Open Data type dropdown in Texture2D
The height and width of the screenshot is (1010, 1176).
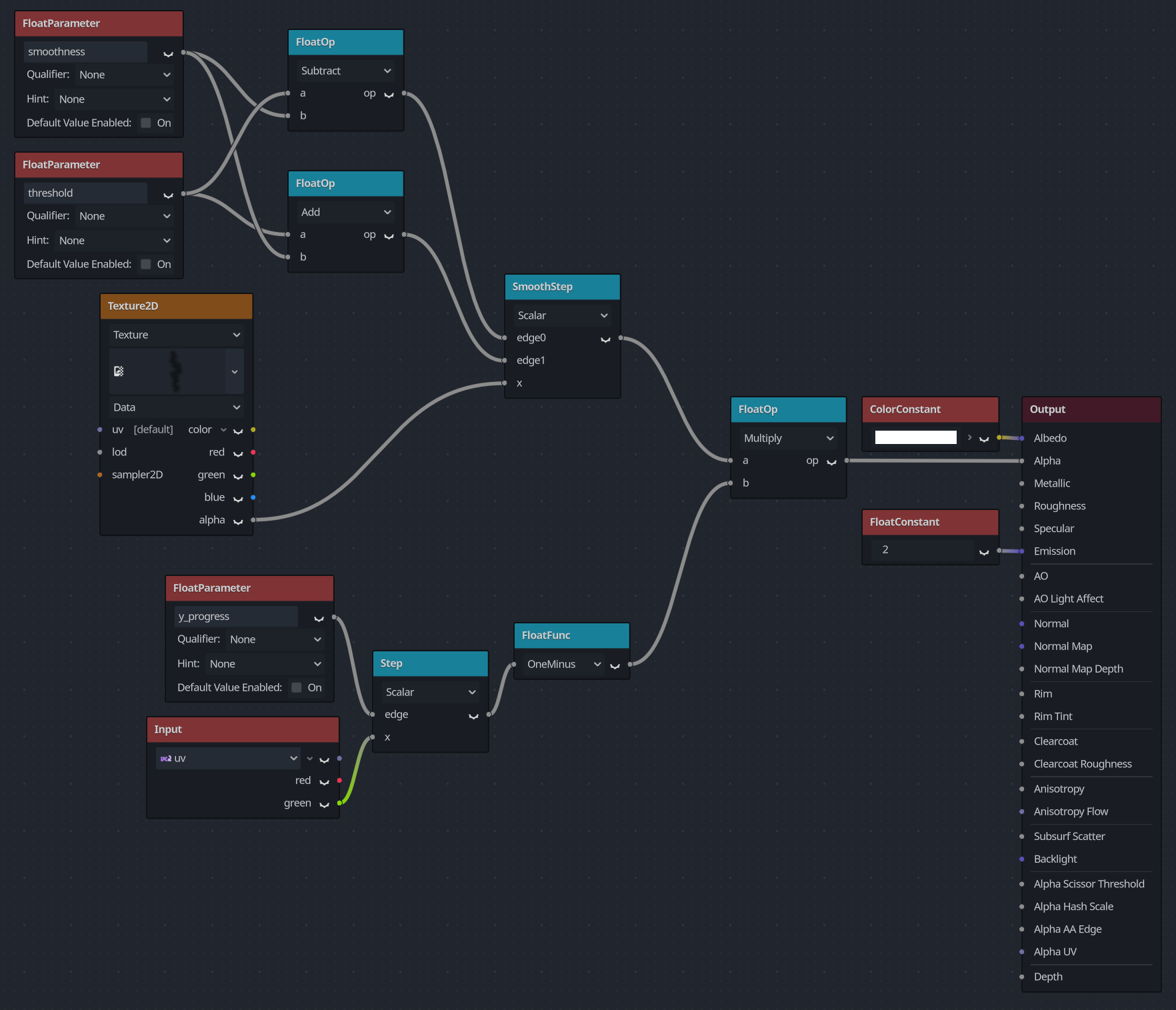coord(177,407)
